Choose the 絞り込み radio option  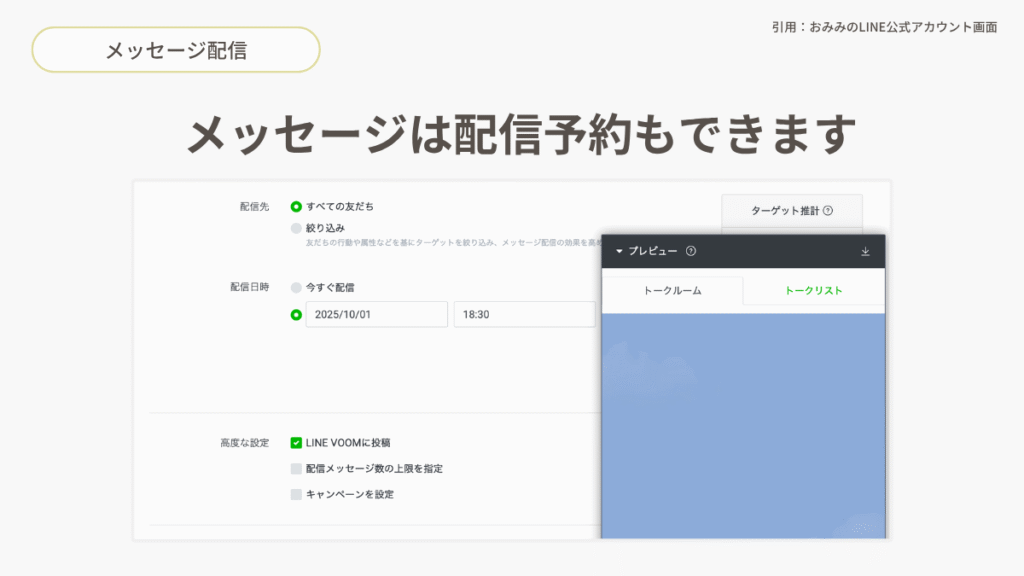click(296, 228)
